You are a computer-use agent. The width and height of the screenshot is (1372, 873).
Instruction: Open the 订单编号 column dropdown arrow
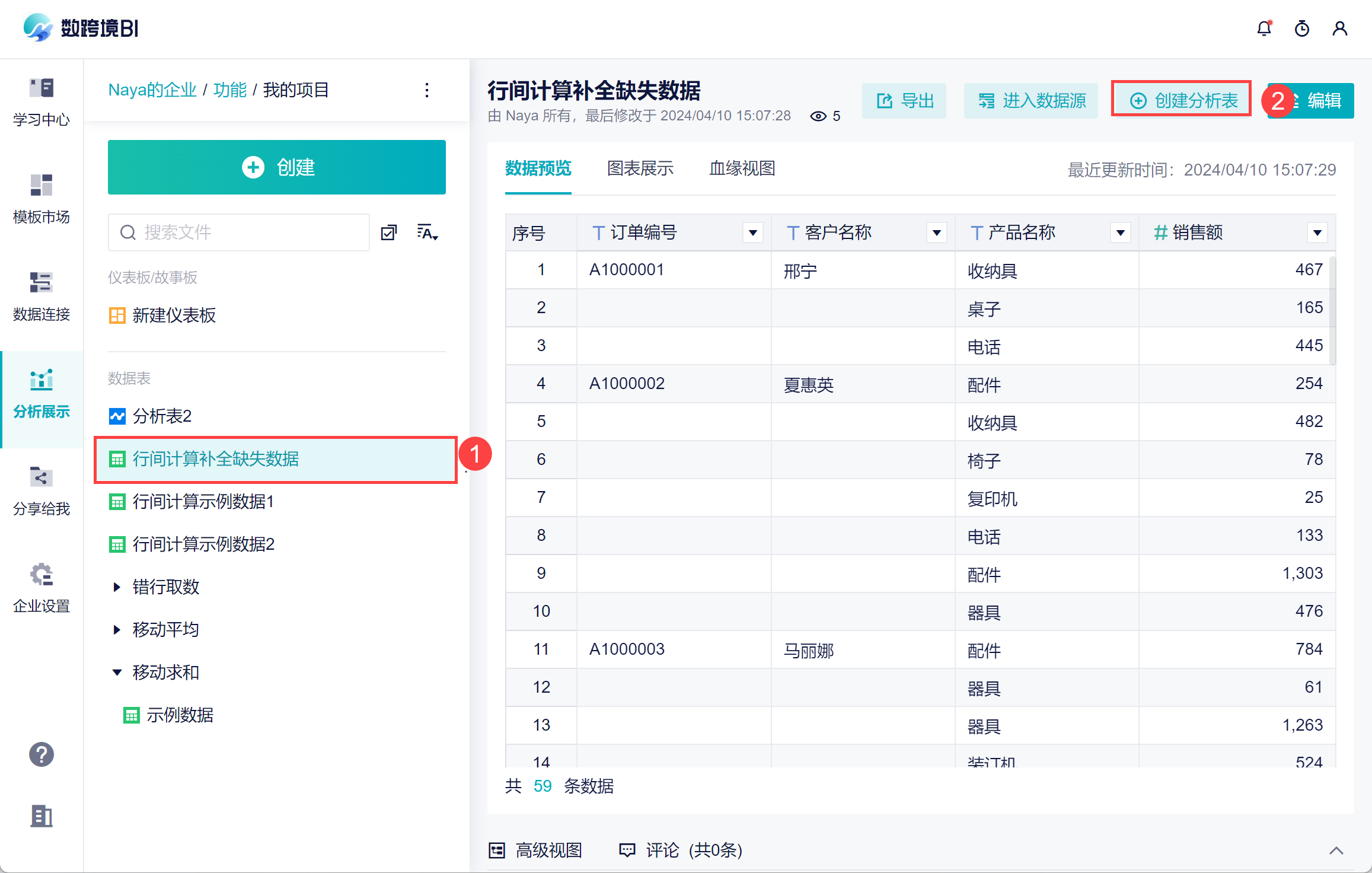752,232
